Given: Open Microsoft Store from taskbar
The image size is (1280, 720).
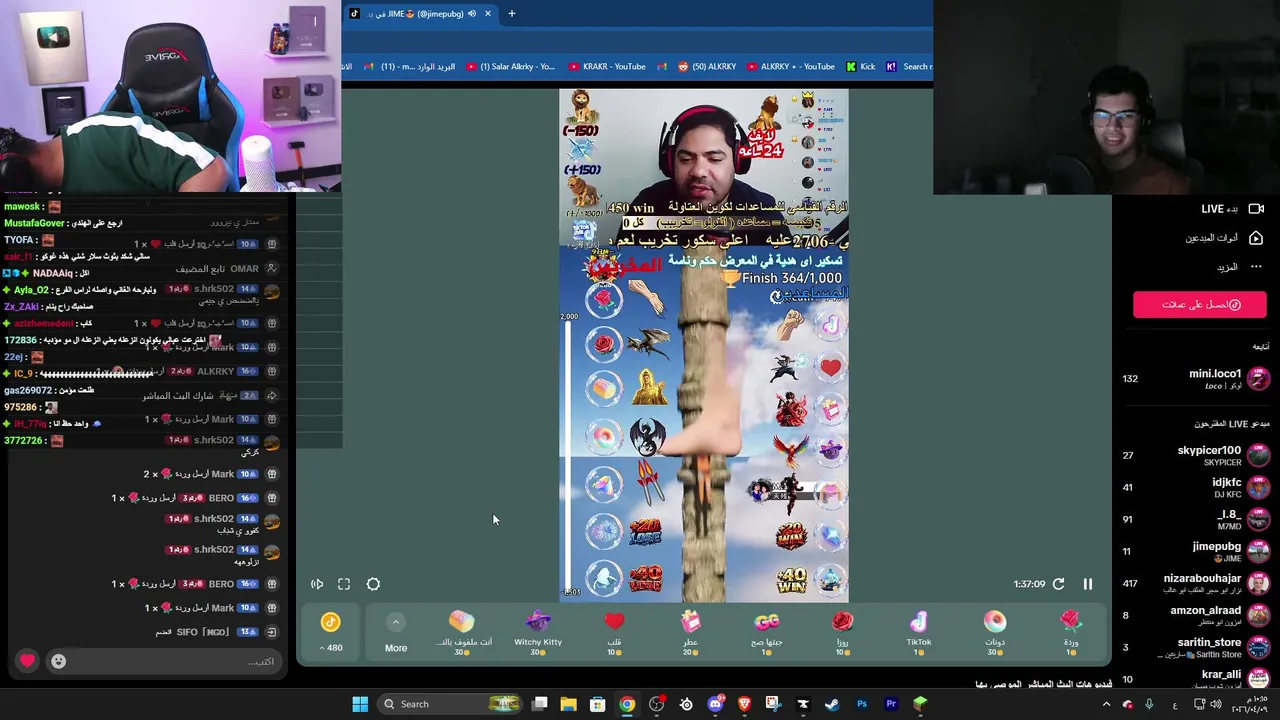Looking at the screenshot, I should pos(597,704).
